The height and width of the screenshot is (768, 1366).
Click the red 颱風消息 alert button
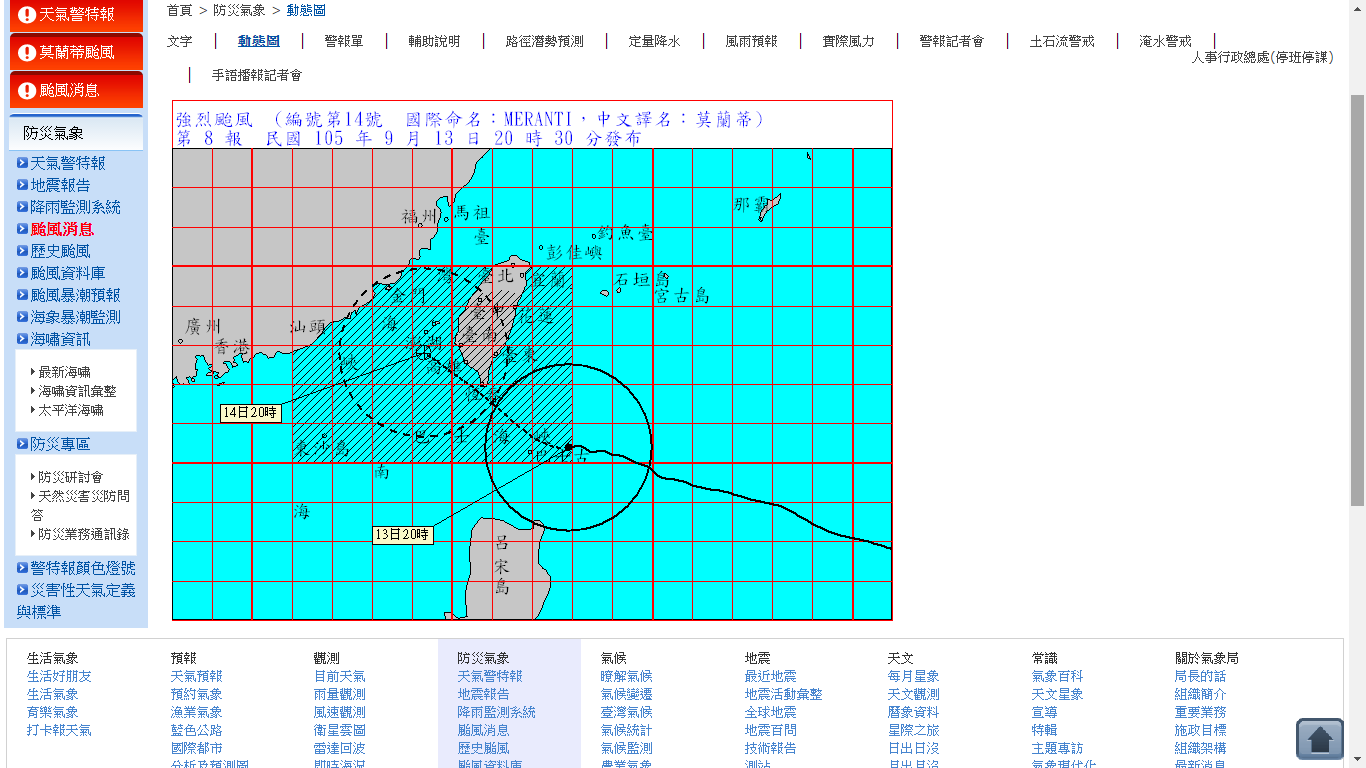click(76, 90)
